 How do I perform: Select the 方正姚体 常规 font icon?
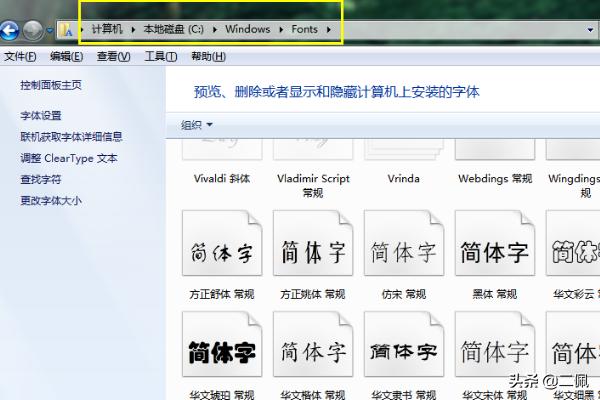[313, 244]
